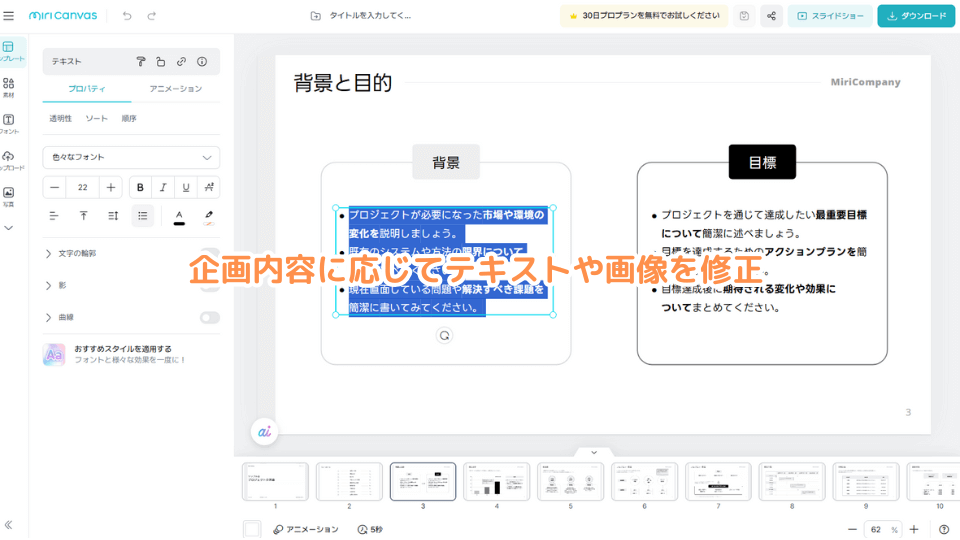
Task: Expand more sidebar items chevron
Action: 9,228
